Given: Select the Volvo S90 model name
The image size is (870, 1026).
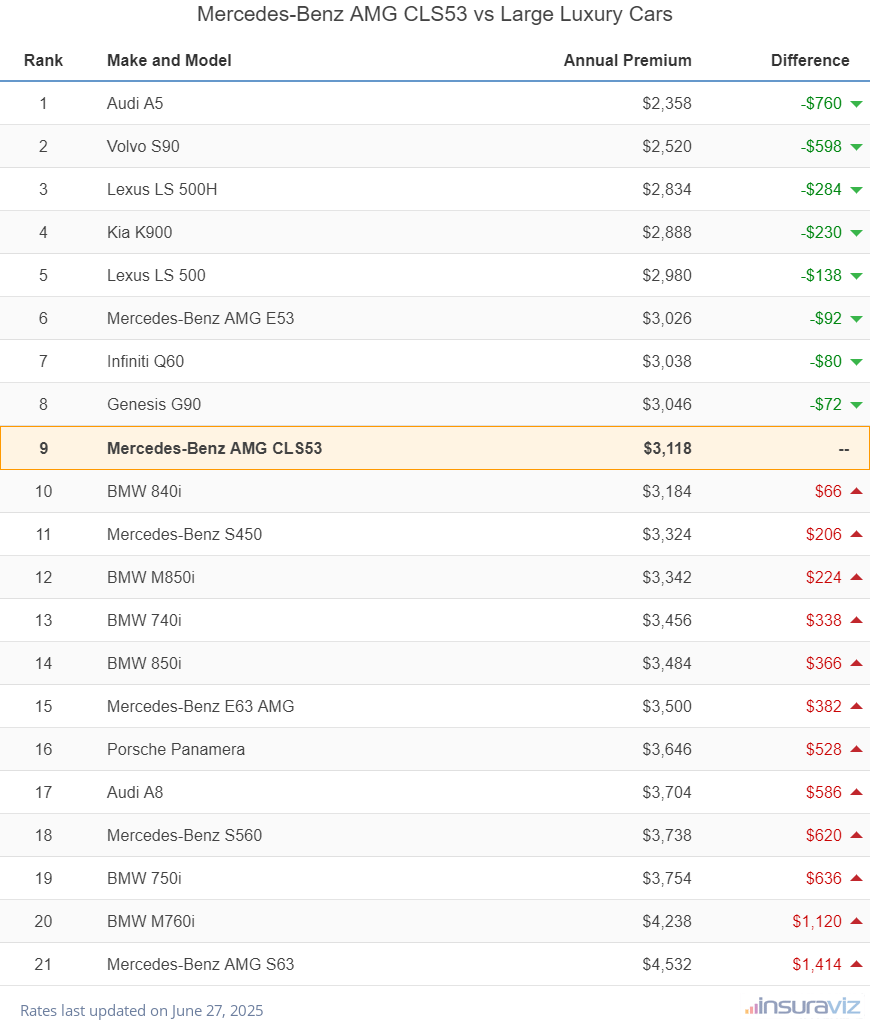Looking at the screenshot, I should 143,147.
